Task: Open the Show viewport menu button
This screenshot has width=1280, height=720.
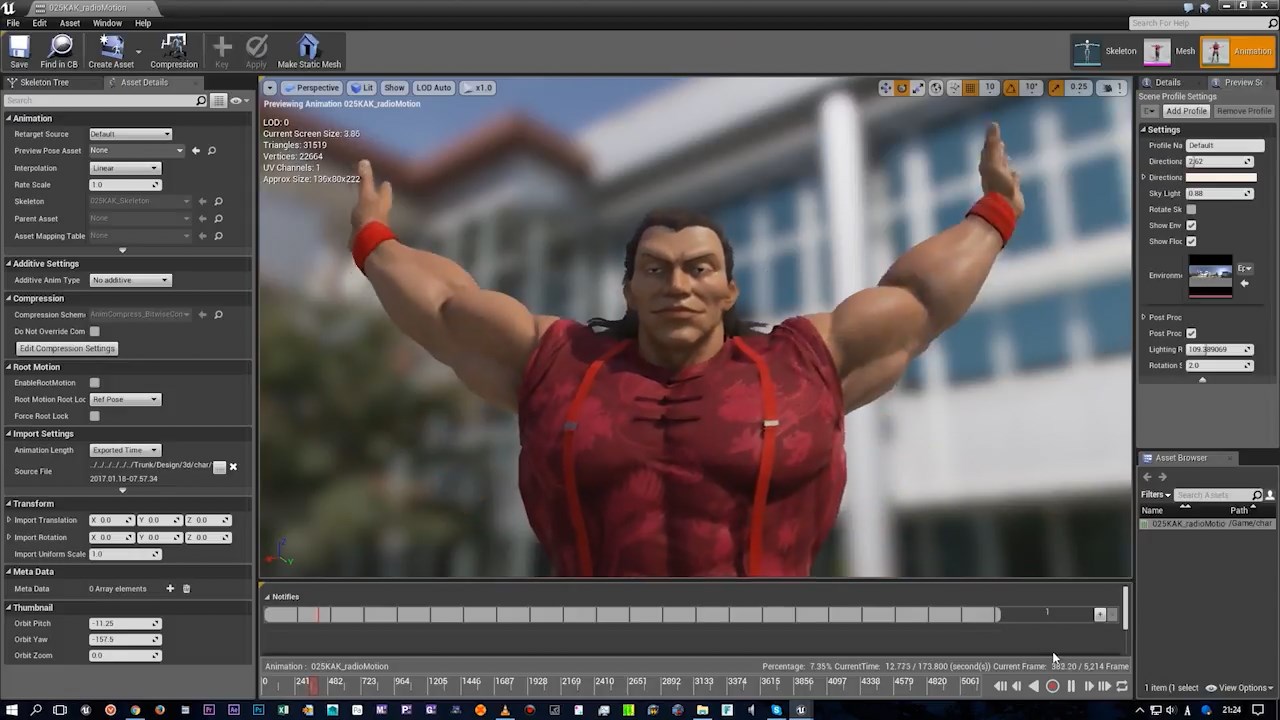Action: coord(394,88)
